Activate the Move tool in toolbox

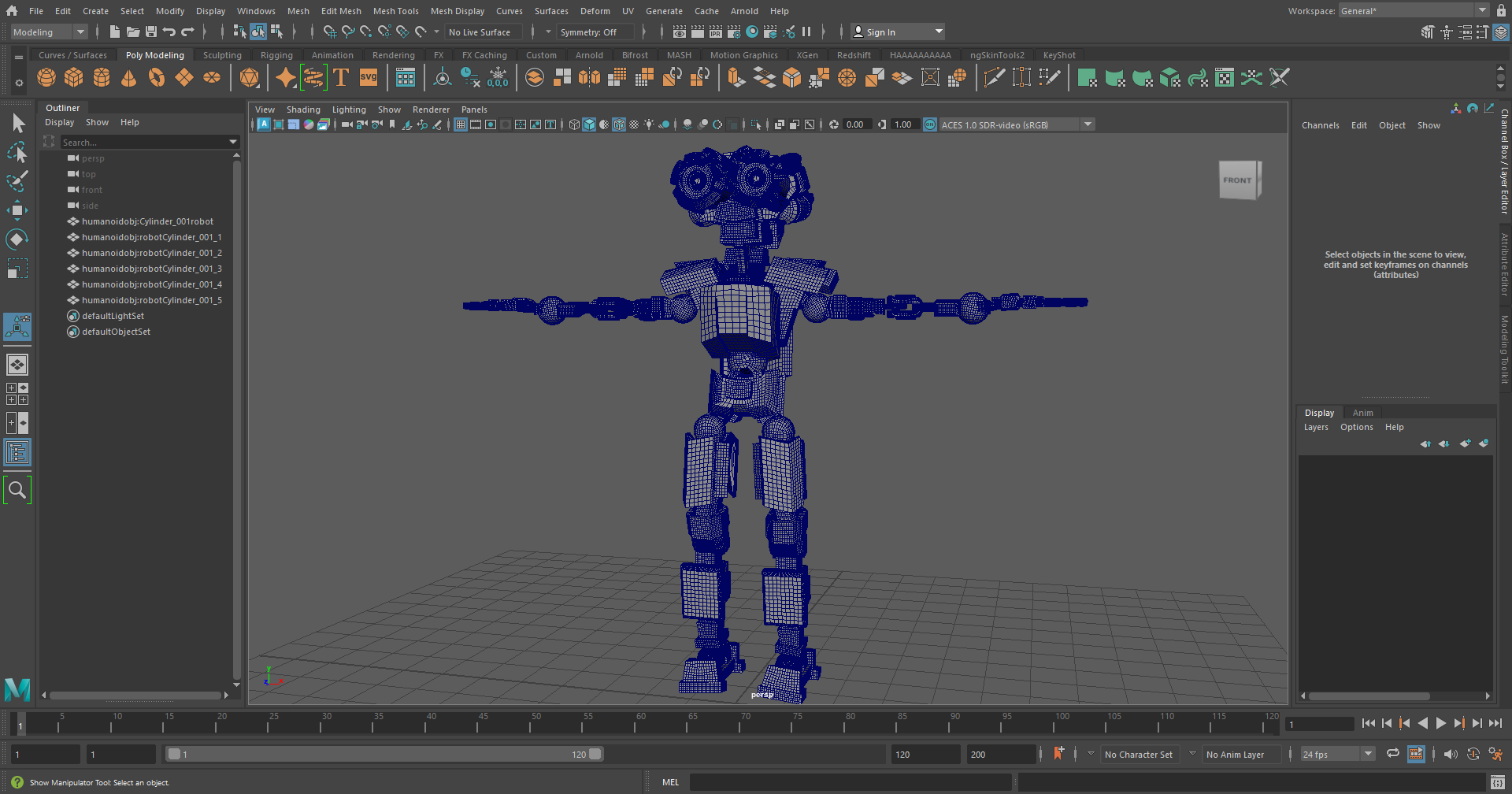pos(17,210)
